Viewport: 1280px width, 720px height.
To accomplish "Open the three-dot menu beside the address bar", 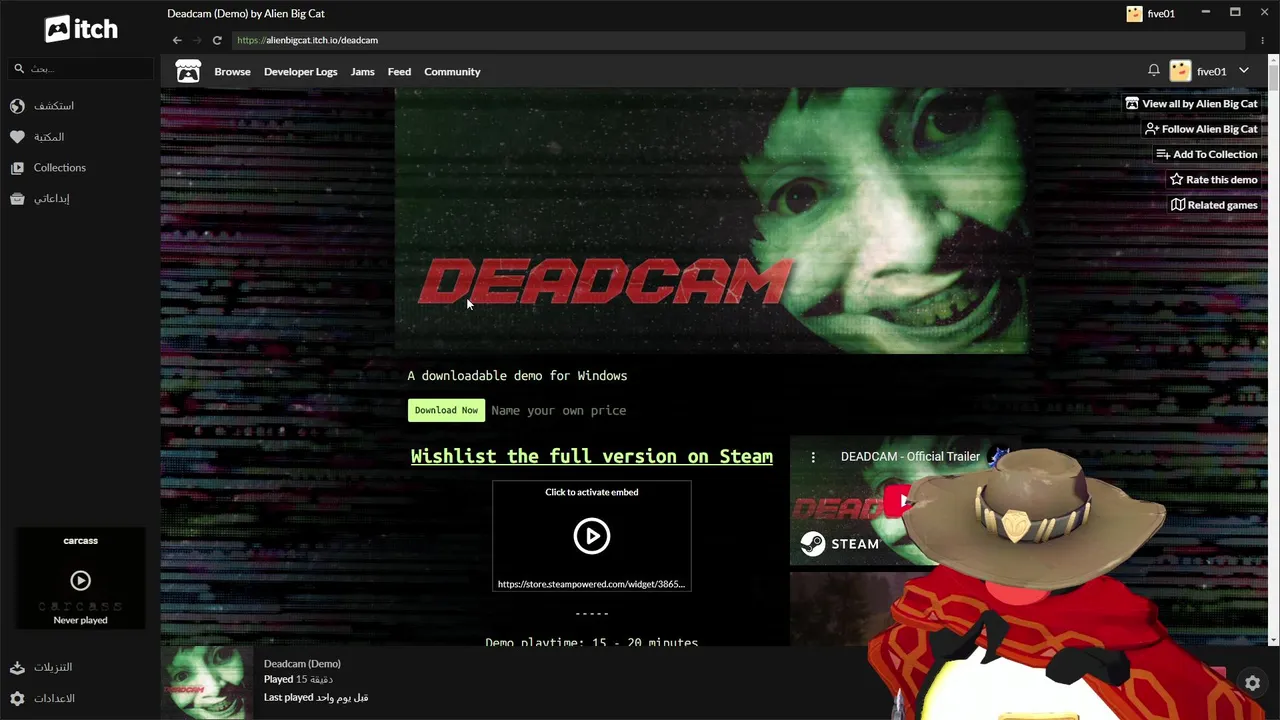I will (1263, 40).
